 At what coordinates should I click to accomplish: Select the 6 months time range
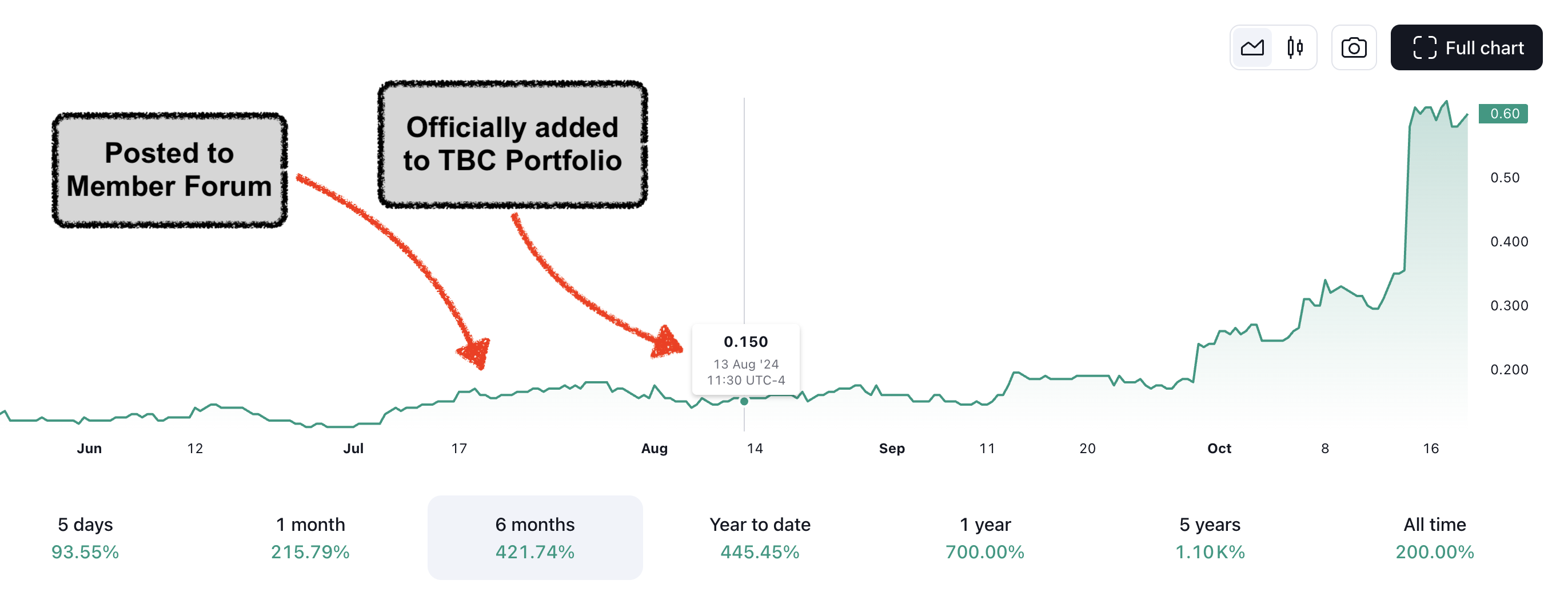[x=534, y=538]
